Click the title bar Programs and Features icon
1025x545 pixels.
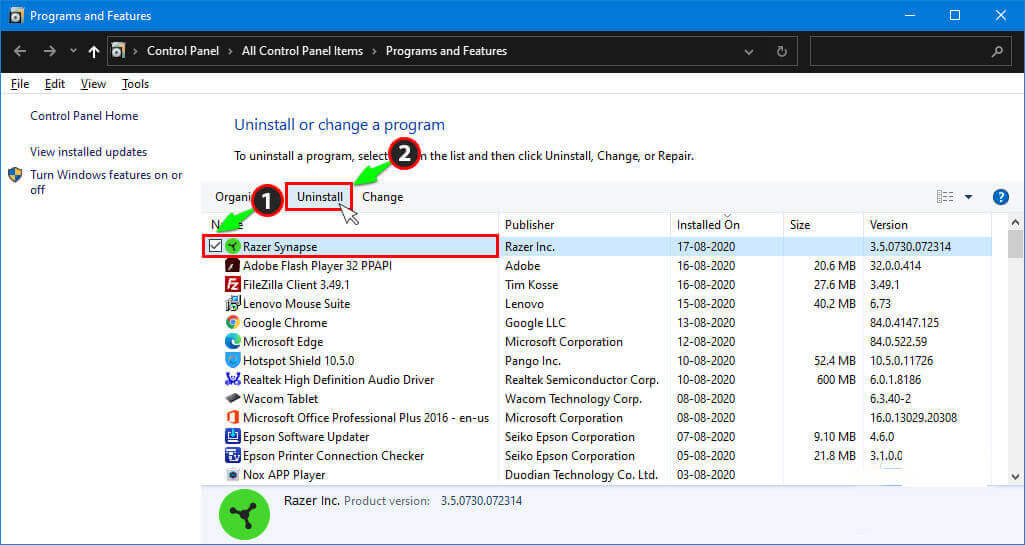point(17,15)
